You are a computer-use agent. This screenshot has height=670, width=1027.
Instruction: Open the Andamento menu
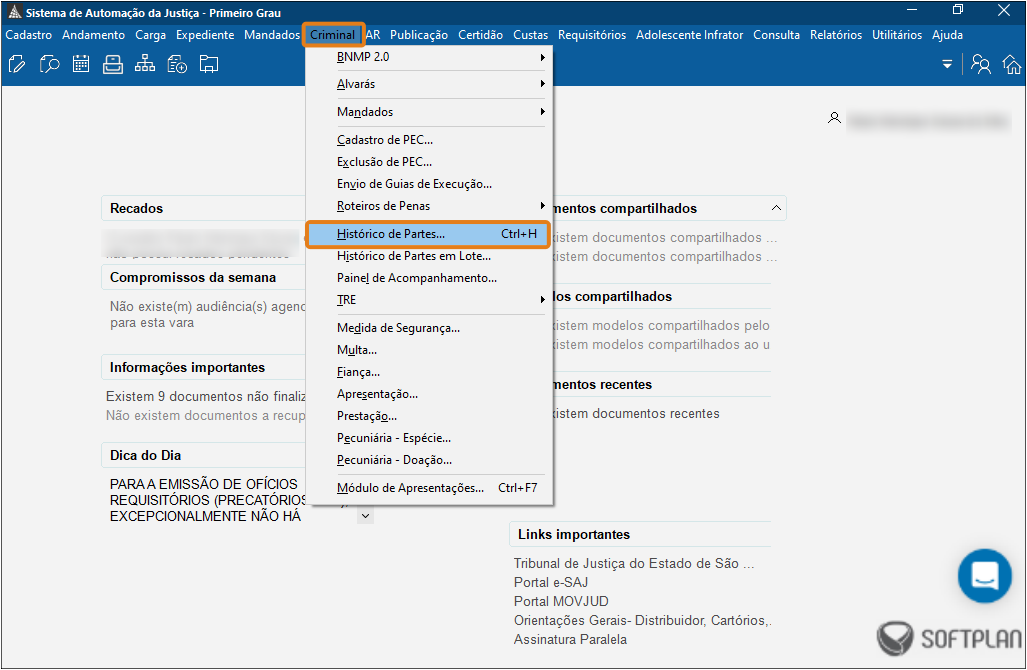pyautogui.click(x=94, y=35)
